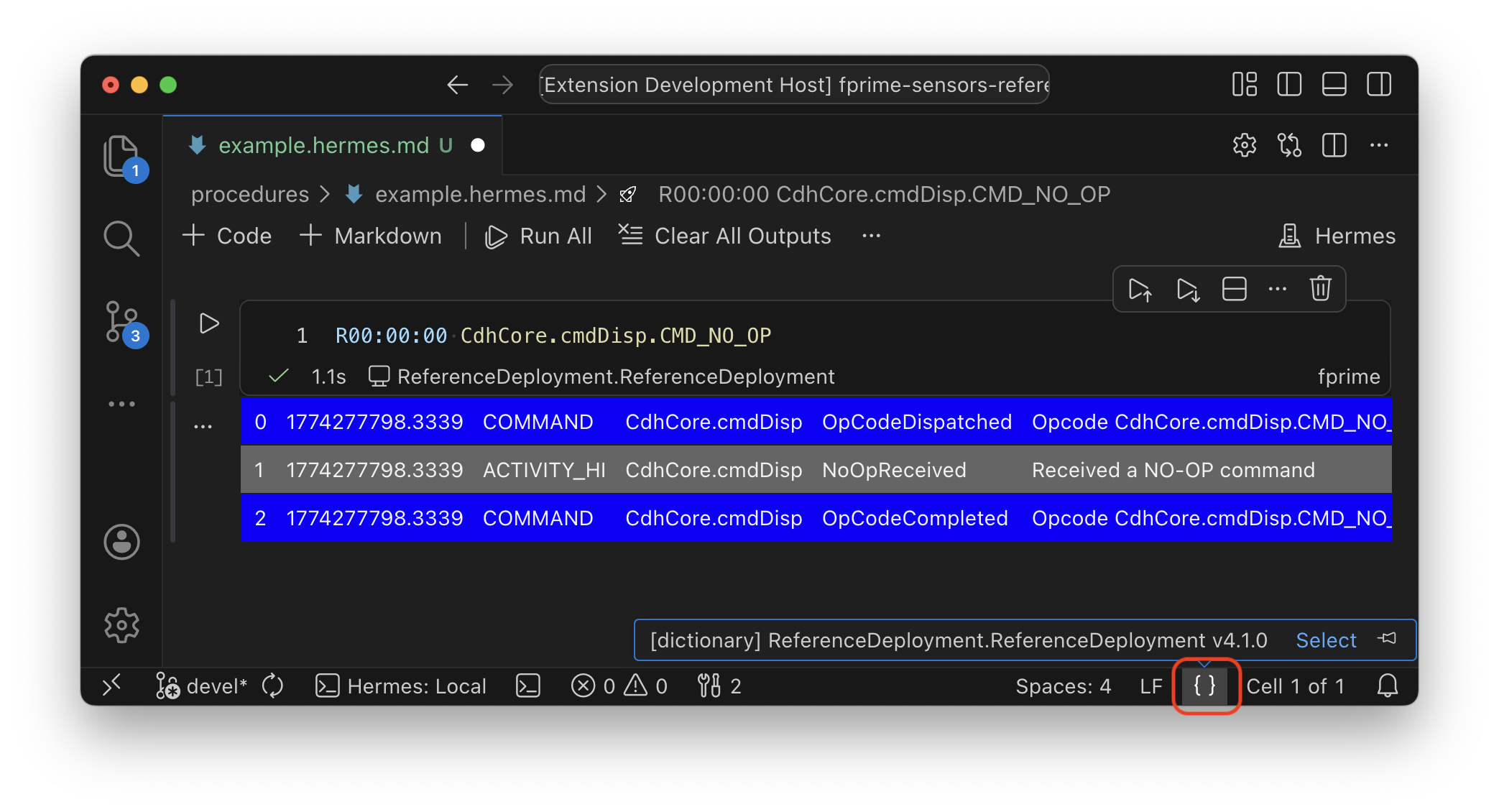Viewport: 1499px width, 812px height.
Task: Click the procedures breadcrumb
Action: (249, 194)
